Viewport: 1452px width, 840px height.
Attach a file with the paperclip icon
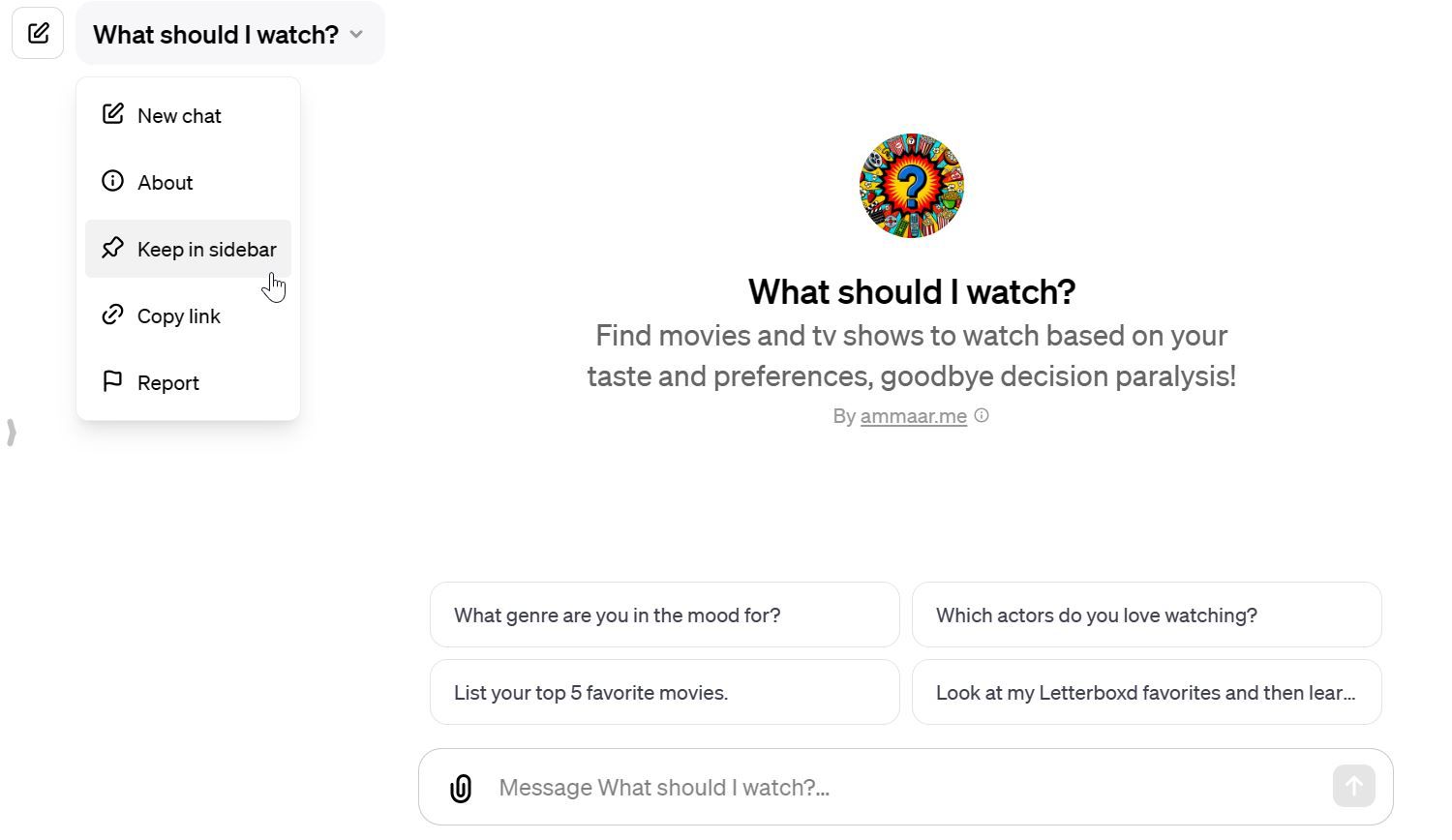(461, 788)
